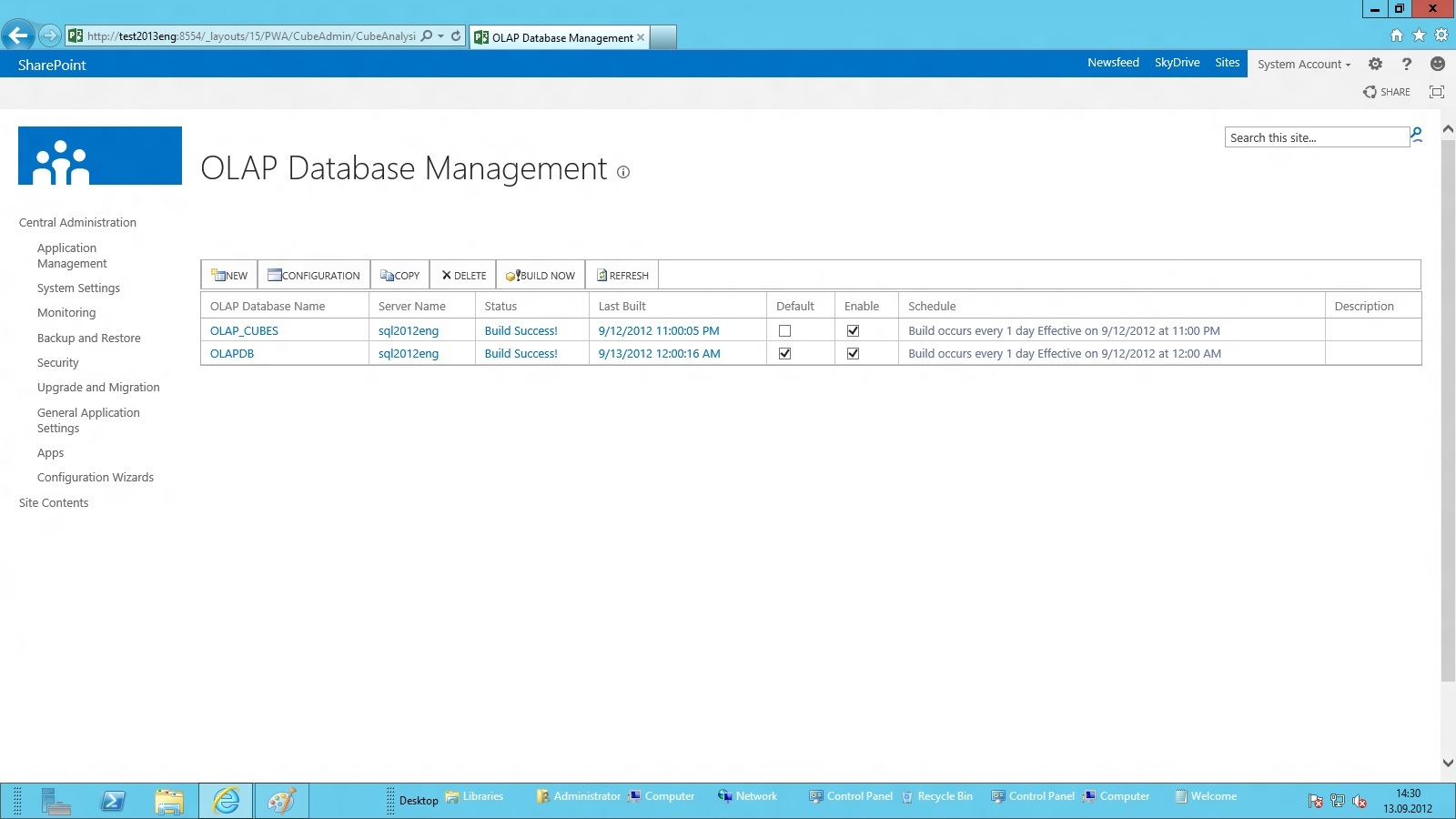Click Internet Explorer taskbar icon
This screenshot has width=1456, height=819.
226,801
